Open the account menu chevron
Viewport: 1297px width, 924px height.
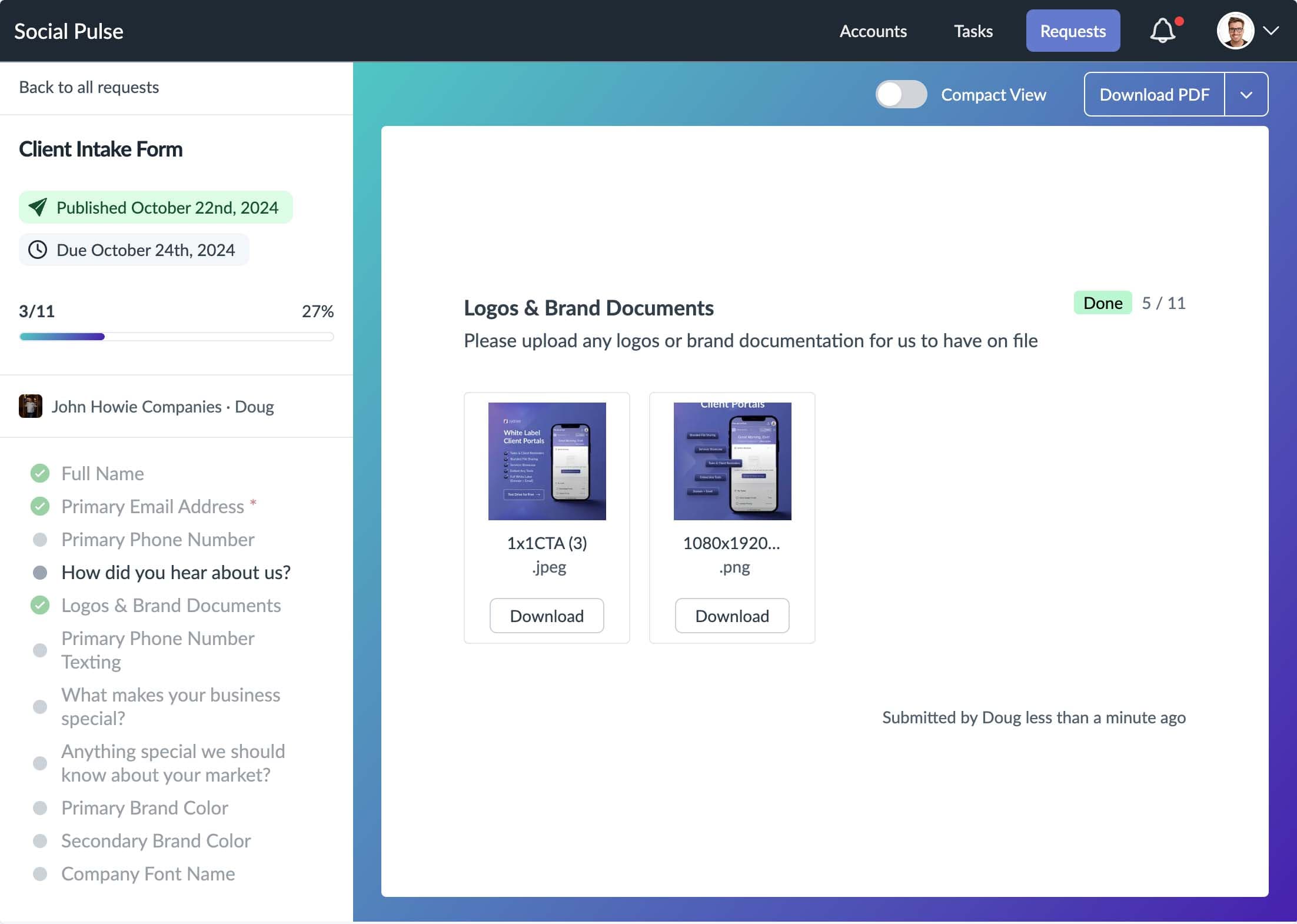pyautogui.click(x=1272, y=30)
